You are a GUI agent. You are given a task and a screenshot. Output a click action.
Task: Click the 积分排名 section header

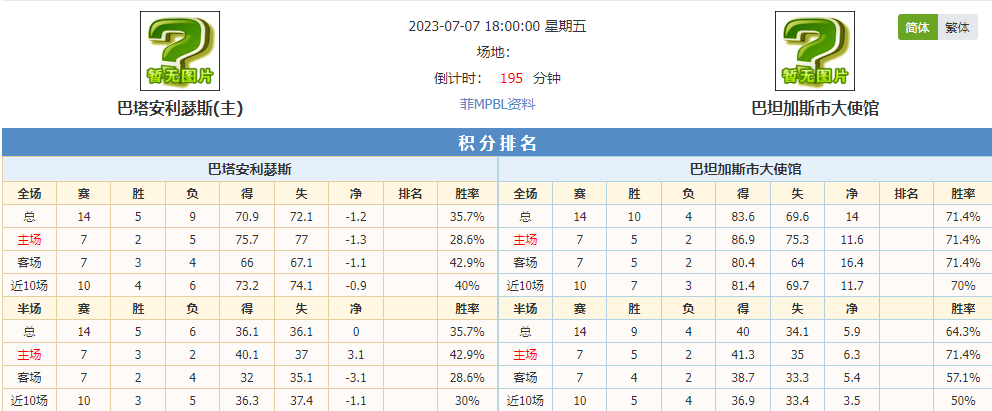pos(497,144)
